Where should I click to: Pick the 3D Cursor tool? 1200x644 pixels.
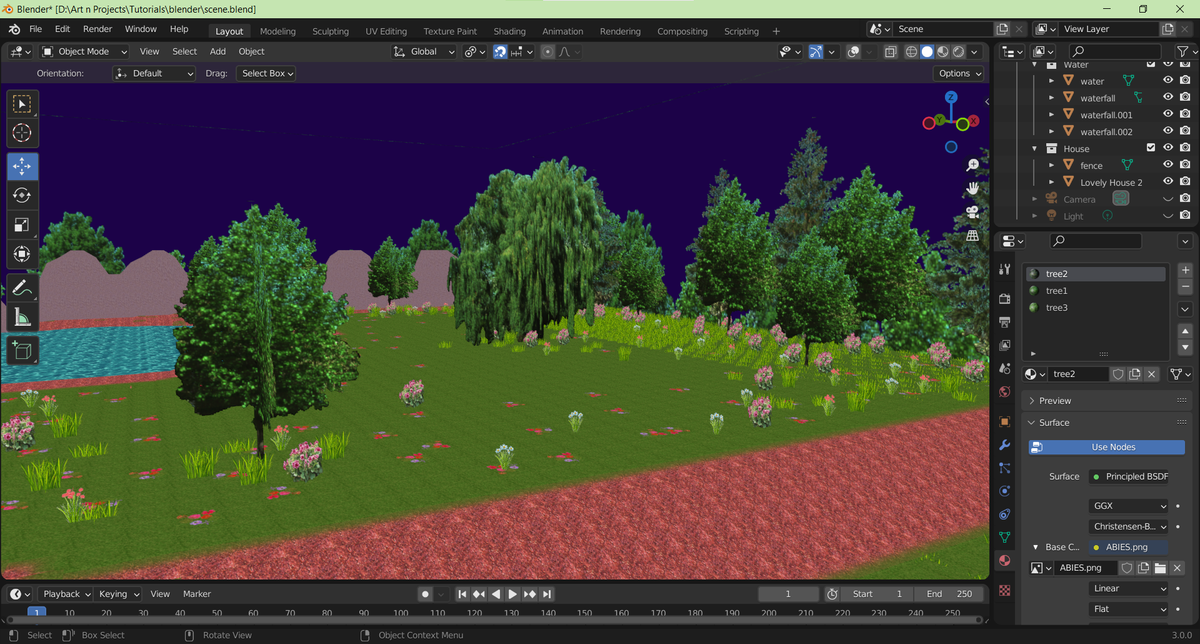tap(23, 133)
